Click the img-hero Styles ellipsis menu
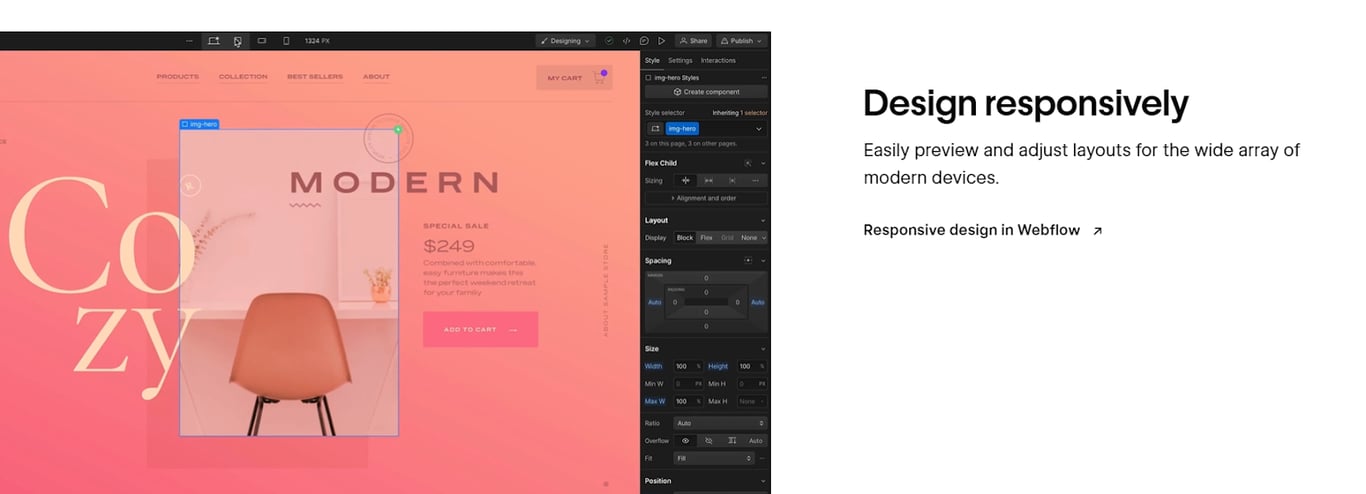The height and width of the screenshot is (494, 1366). click(764, 77)
